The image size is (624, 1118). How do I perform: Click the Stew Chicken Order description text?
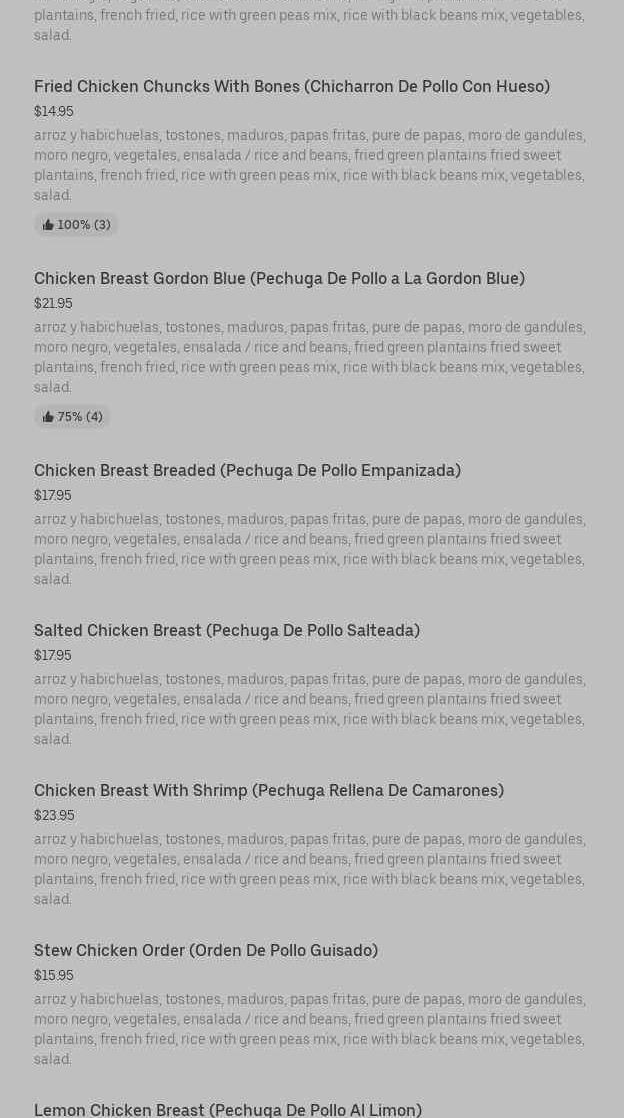pos(309,1029)
